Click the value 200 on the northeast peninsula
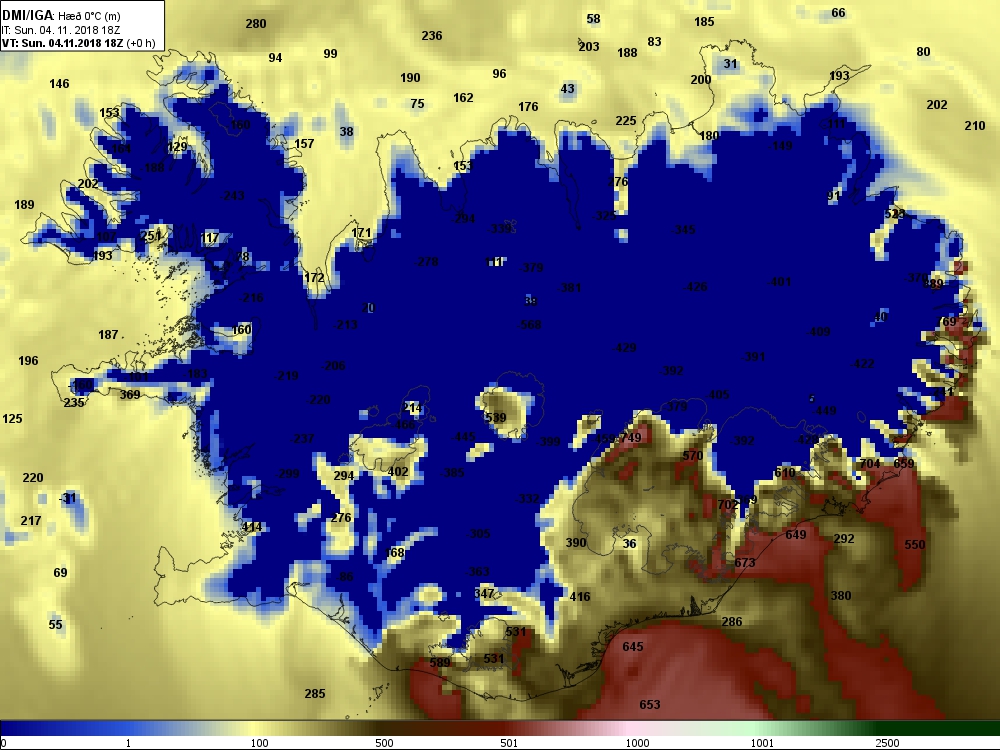Screen dimensions: 1000x750 (x=701, y=80)
